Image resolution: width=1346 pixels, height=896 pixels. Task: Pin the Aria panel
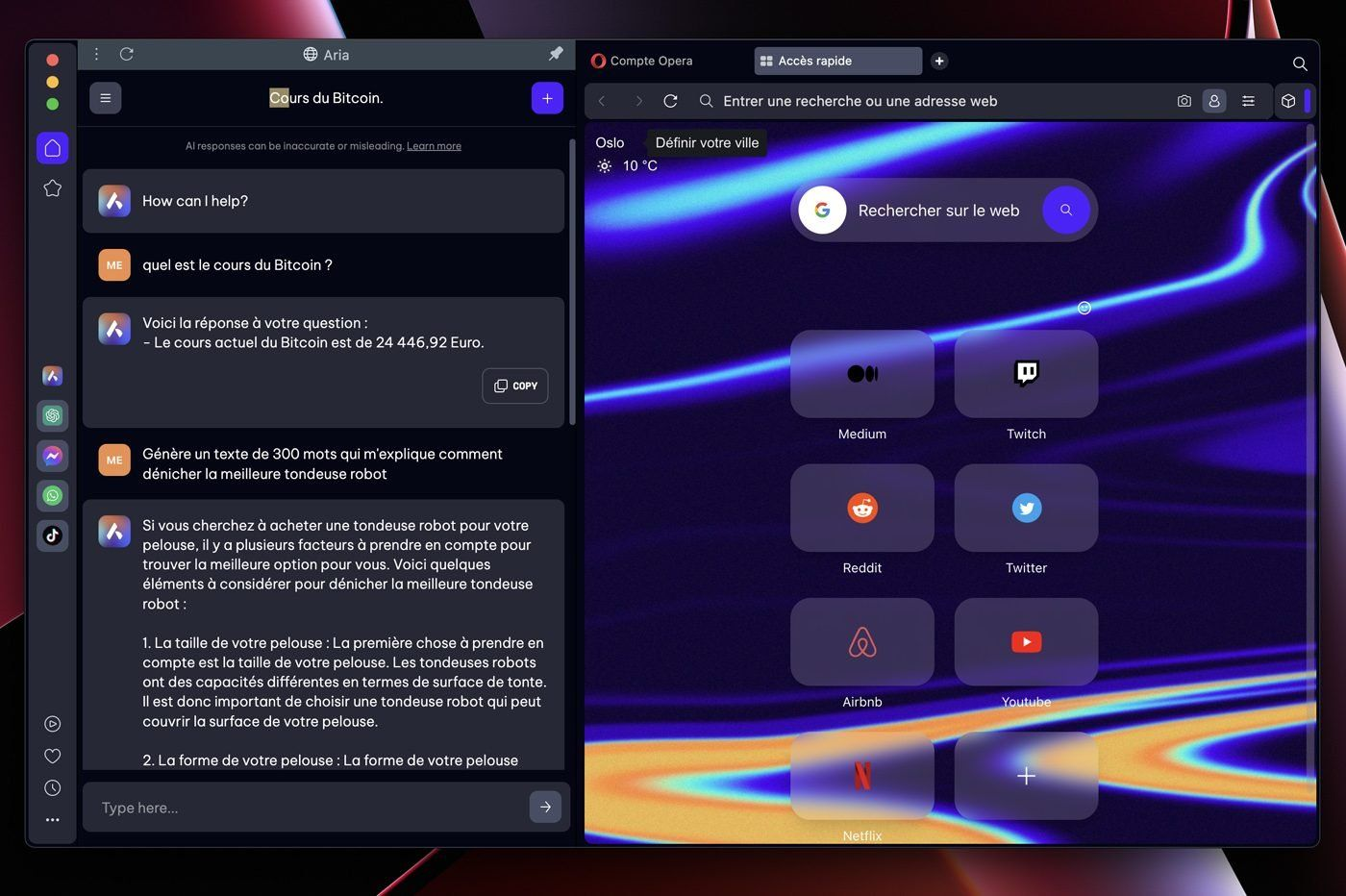pos(556,54)
